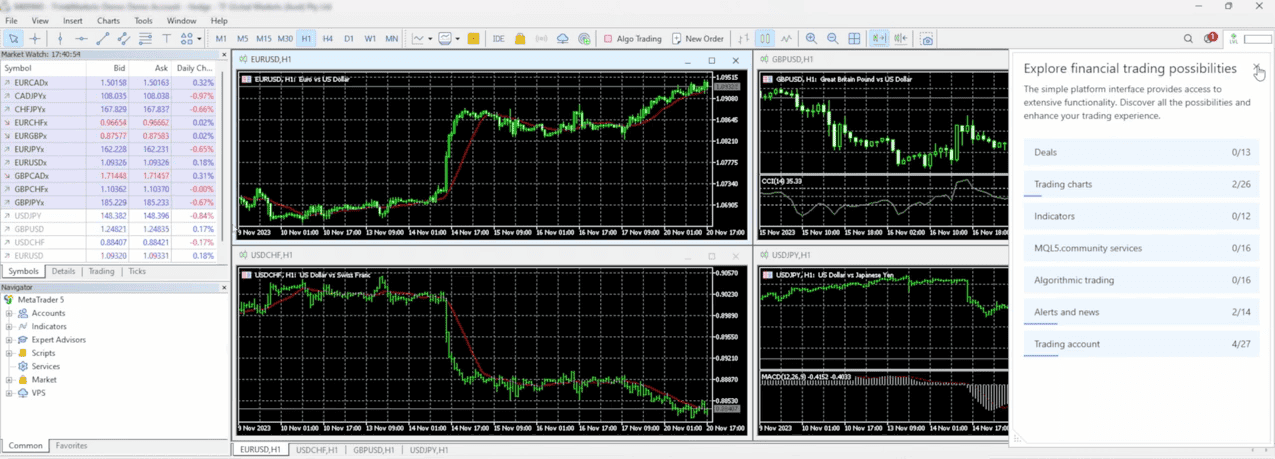Zoom in the chart
The height and width of the screenshot is (459, 1275).
pos(811,39)
